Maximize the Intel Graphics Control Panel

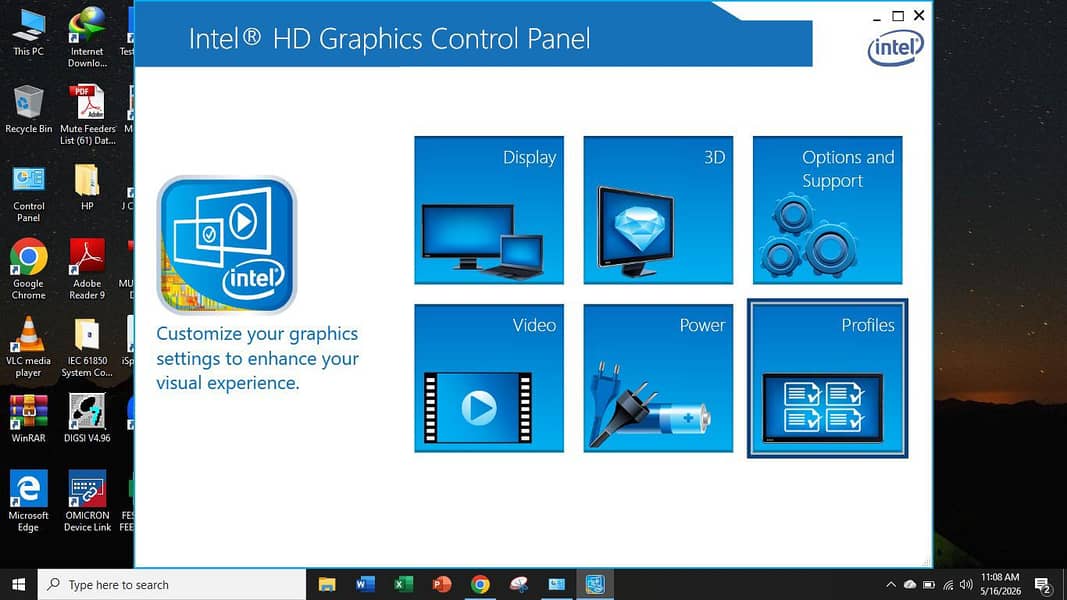(898, 16)
